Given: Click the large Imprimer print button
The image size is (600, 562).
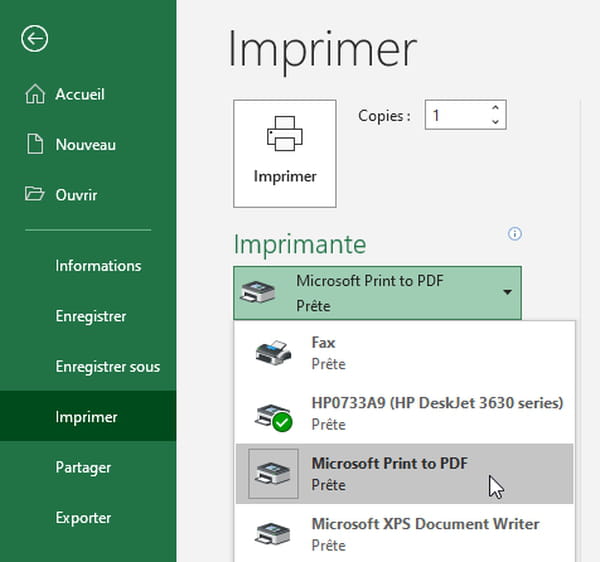Looking at the screenshot, I should 285,154.
